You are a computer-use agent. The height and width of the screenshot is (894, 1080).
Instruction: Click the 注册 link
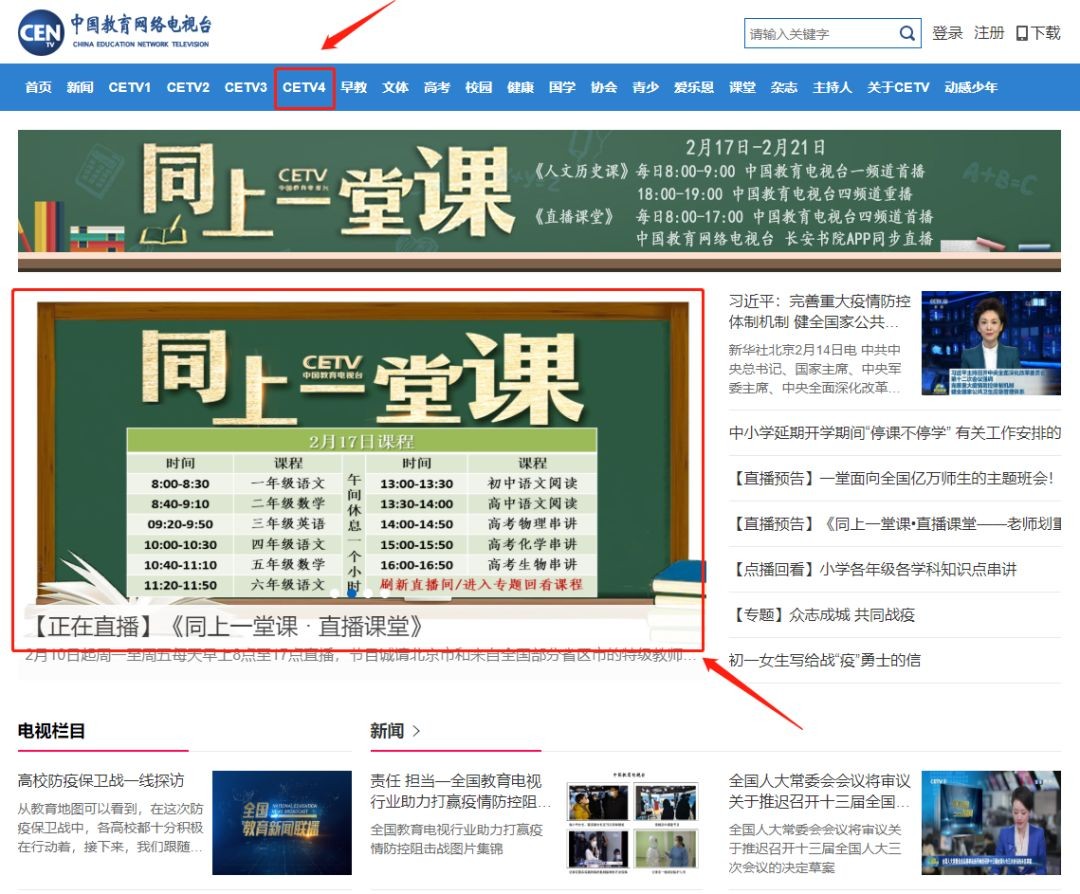coord(989,33)
